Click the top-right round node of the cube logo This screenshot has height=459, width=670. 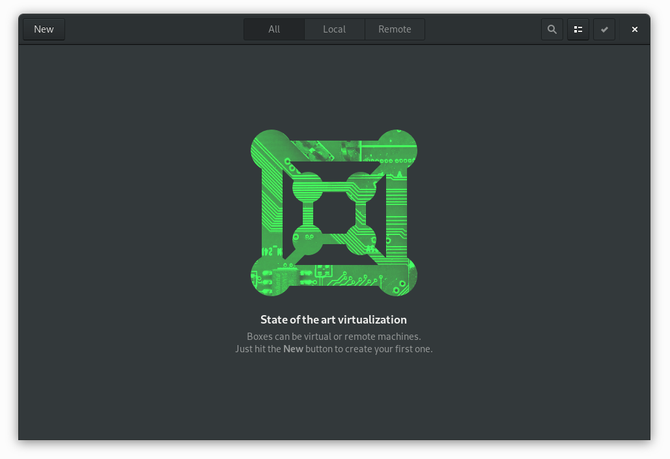click(x=397, y=150)
